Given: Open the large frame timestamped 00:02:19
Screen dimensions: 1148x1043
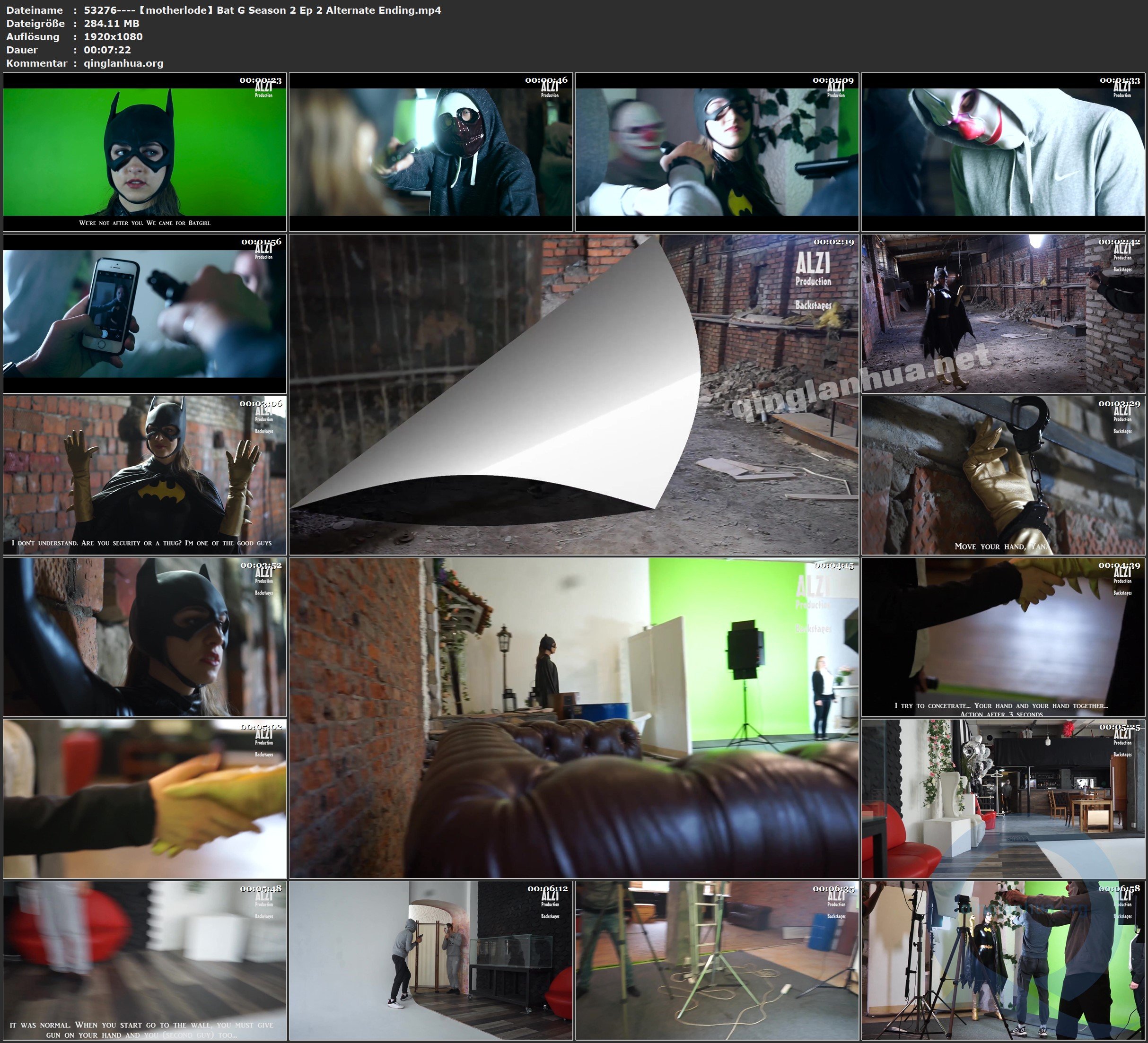Looking at the screenshot, I should [x=574, y=394].
